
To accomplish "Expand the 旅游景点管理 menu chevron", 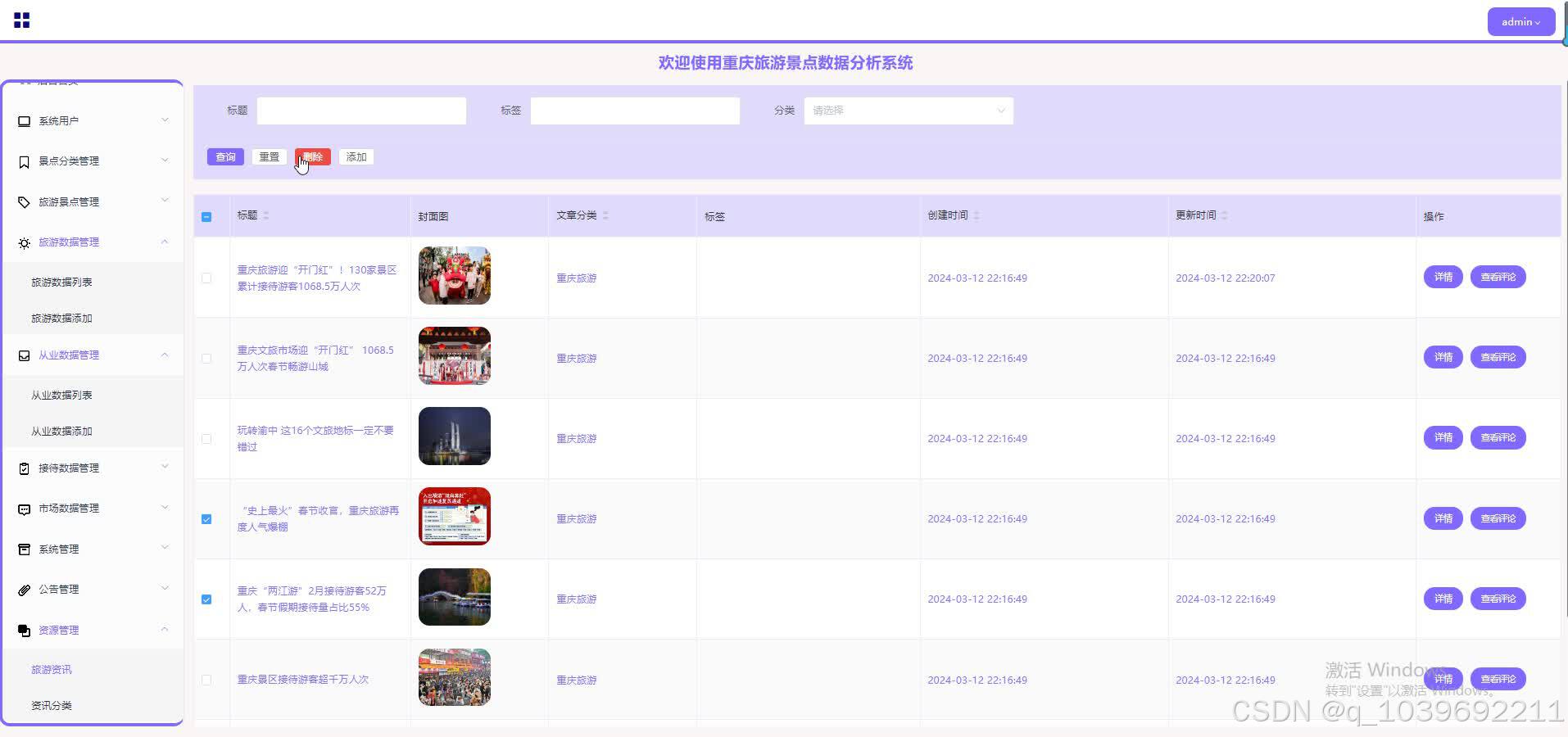I will tap(165, 201).
